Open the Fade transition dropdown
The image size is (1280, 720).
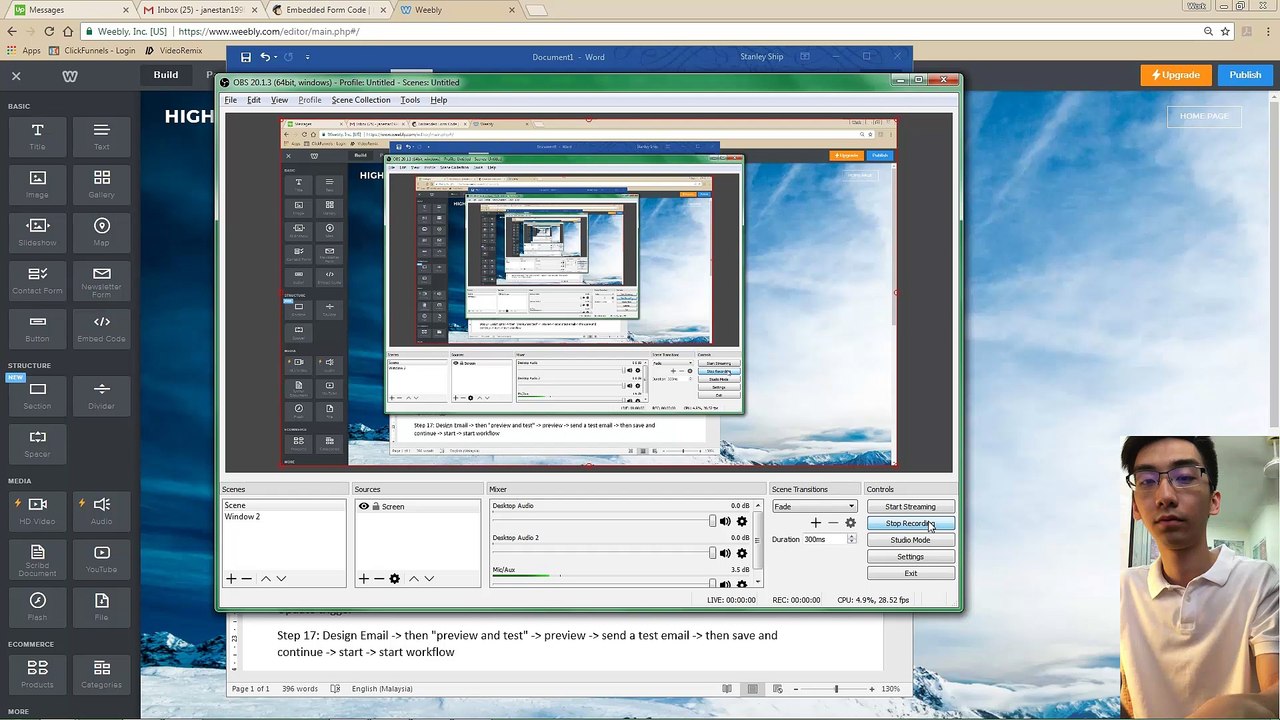tap(815, 506)
